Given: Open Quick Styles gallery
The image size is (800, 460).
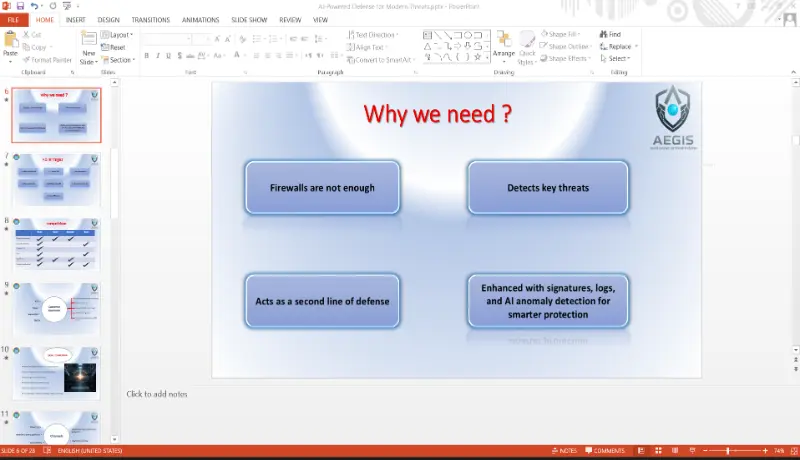Looking at the screenshot, I should (x=527, y=47).
